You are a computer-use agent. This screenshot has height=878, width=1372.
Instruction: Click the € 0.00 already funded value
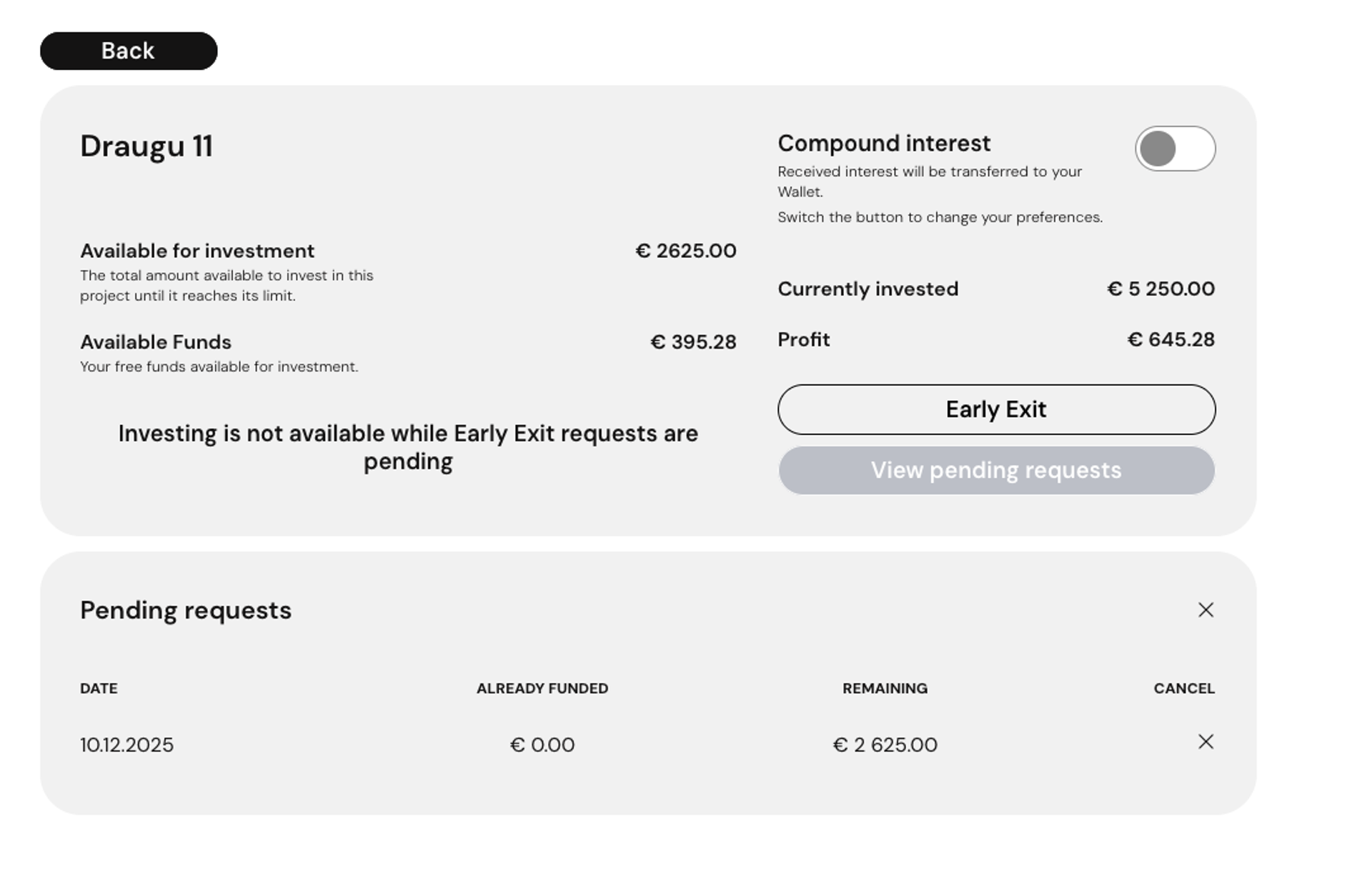[542, 745]
